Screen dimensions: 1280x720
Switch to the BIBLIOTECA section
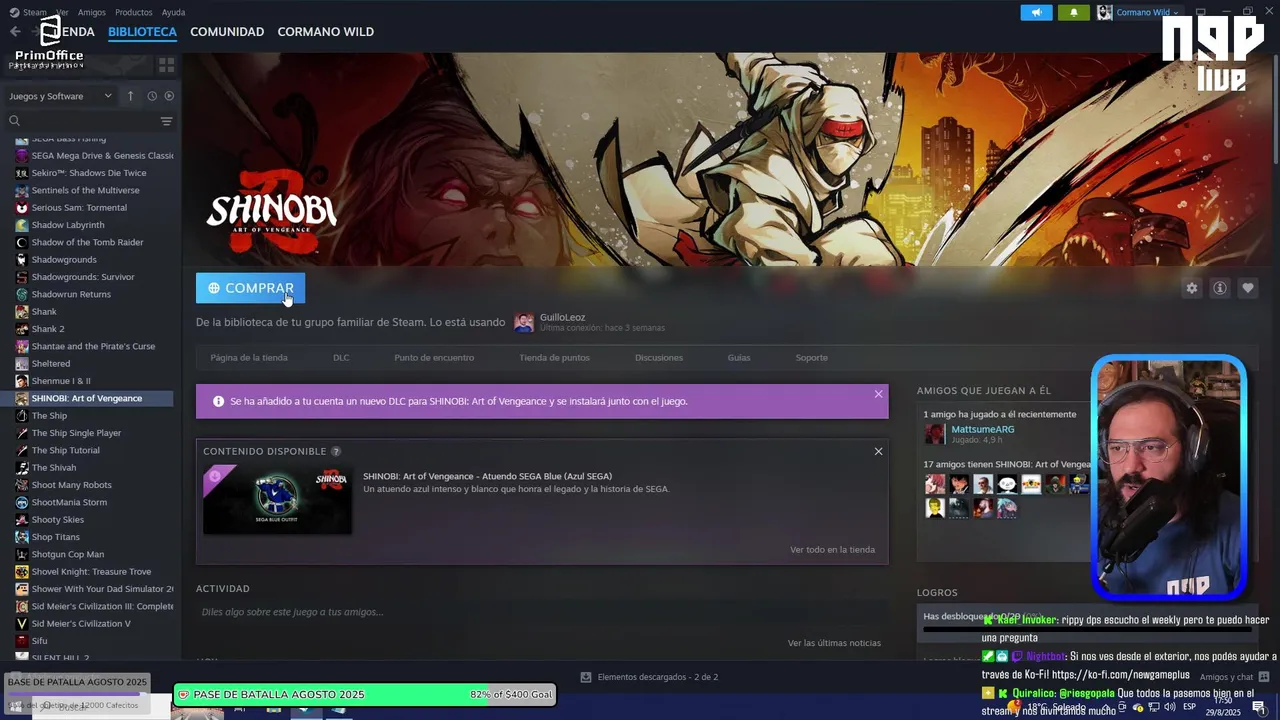tap(142, 32)
